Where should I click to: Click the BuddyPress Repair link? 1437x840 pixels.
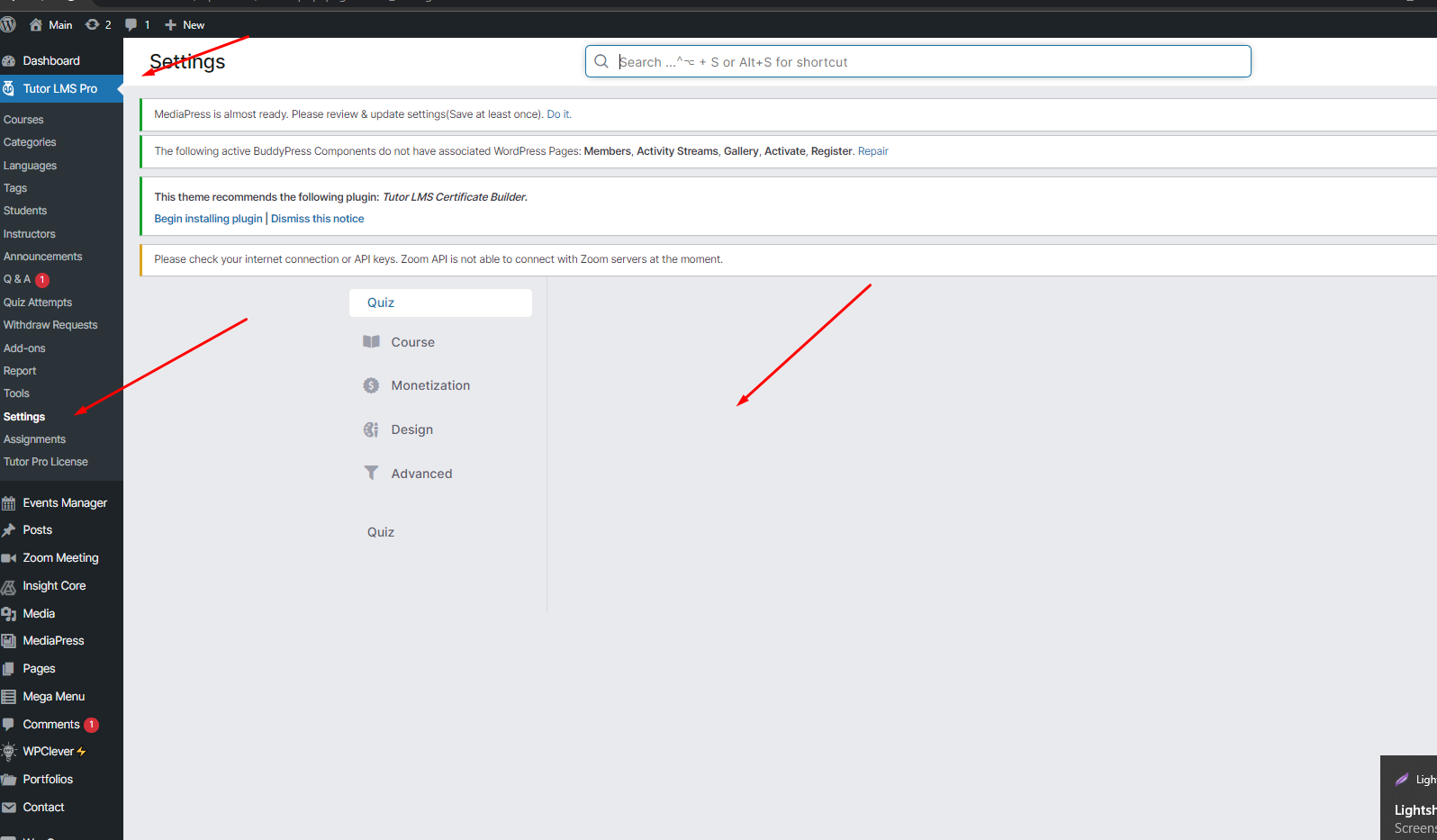(x=873, y=151)
